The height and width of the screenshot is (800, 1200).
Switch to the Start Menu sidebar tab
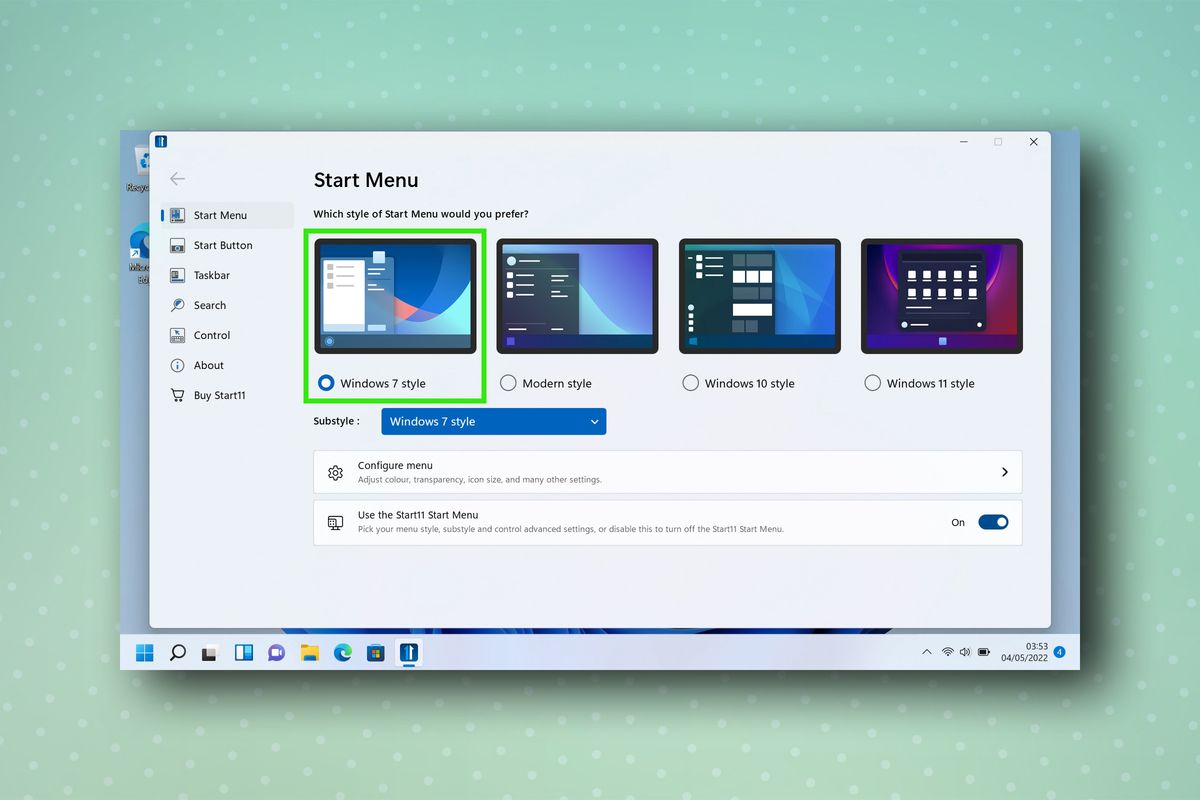click(x=221, y=214)
